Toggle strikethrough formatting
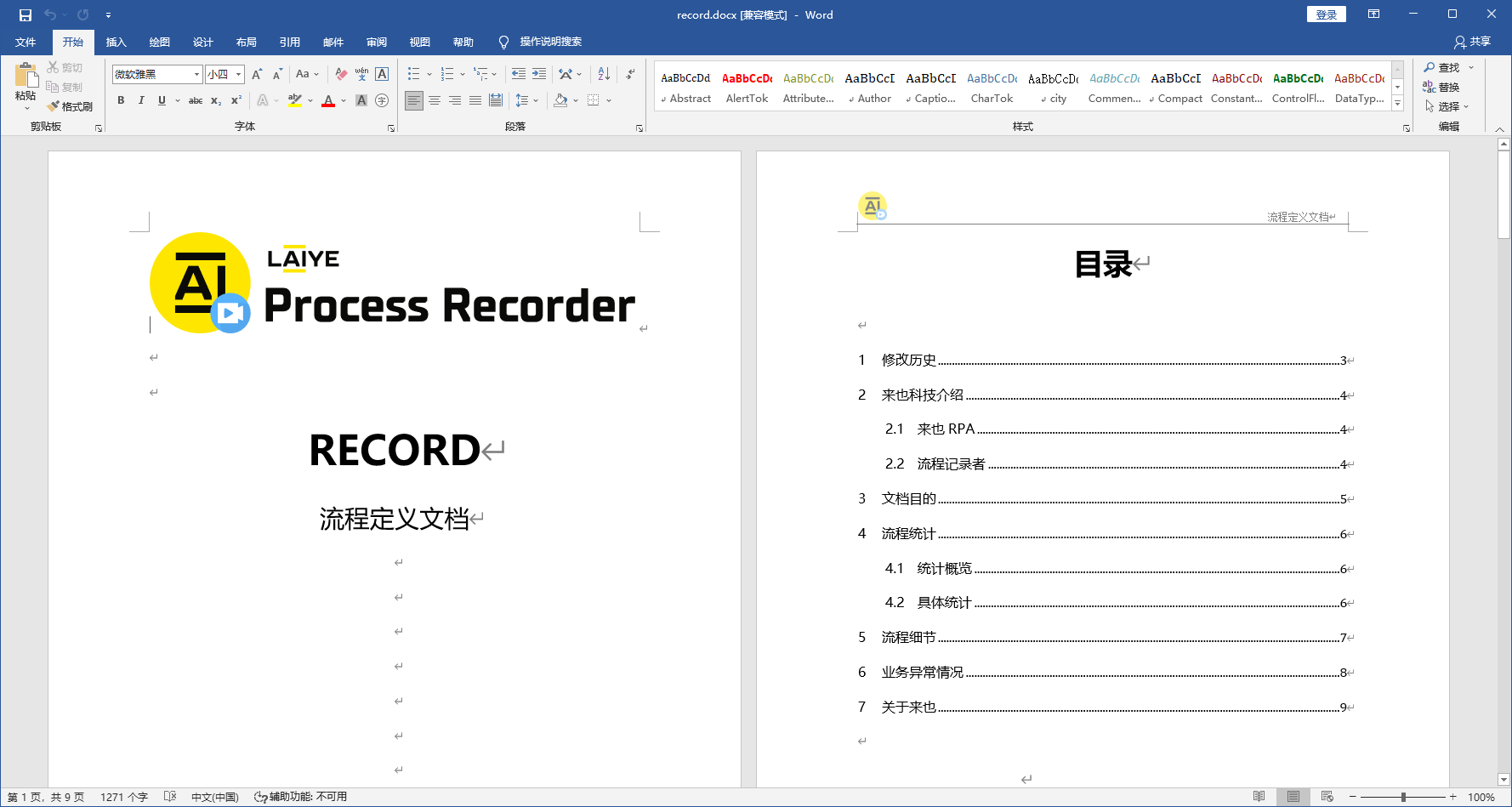 (196, 100)
